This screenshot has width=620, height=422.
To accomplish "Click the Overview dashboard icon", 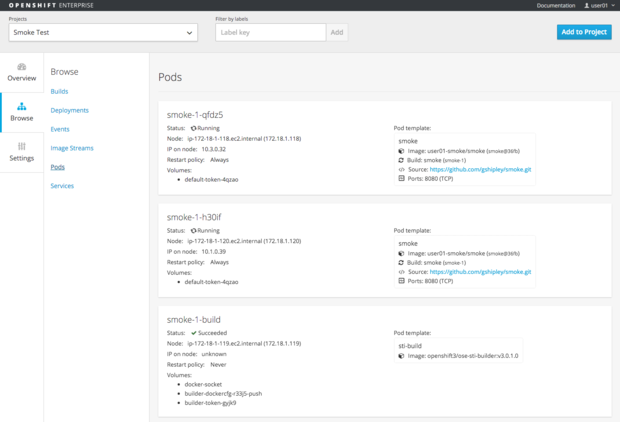I will [22, 67].
